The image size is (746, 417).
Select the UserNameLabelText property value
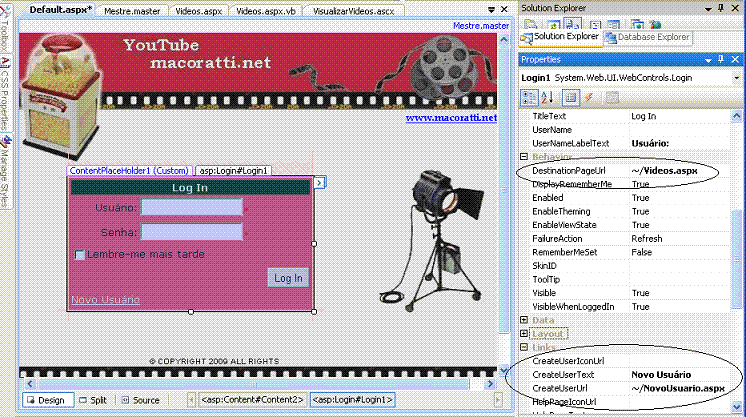tap(679, 143)
